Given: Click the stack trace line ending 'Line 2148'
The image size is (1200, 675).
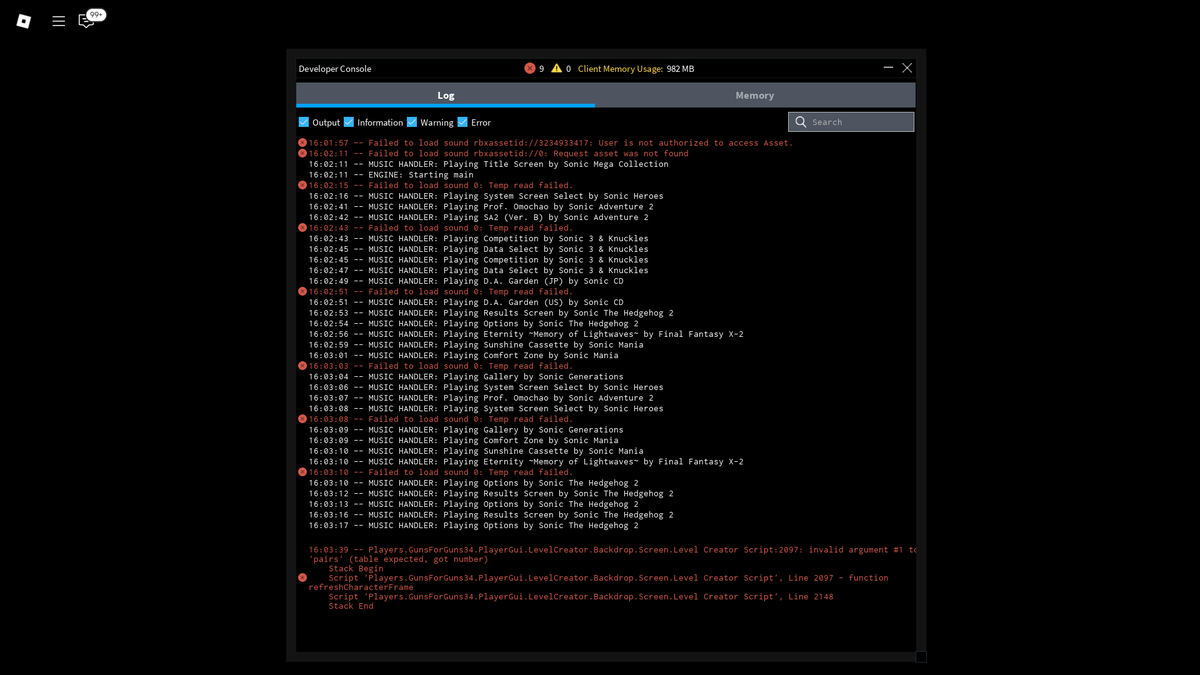Looking at the screenshot, I should pyautogui.click(x=581, y=597).
